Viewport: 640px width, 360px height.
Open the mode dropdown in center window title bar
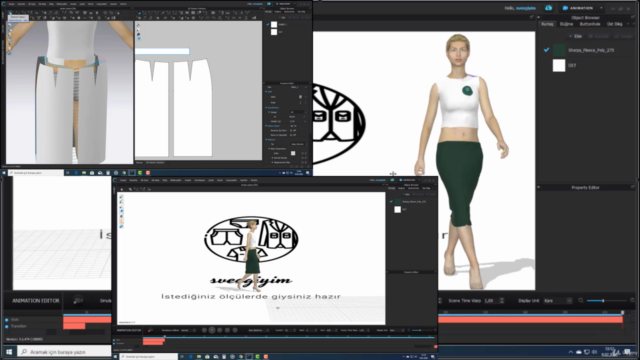[x=409, y=180]
